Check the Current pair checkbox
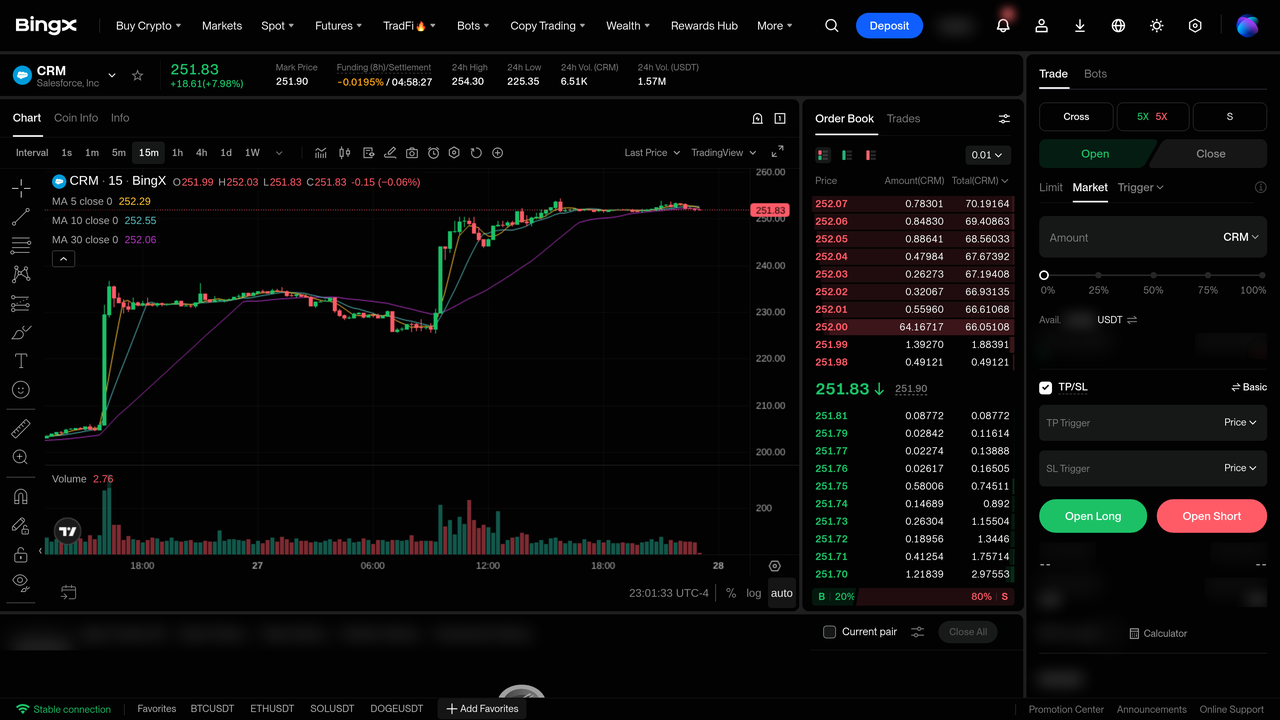Image resolution: width=1280 pixels, height=720 pixels. (x=829, y=632)
